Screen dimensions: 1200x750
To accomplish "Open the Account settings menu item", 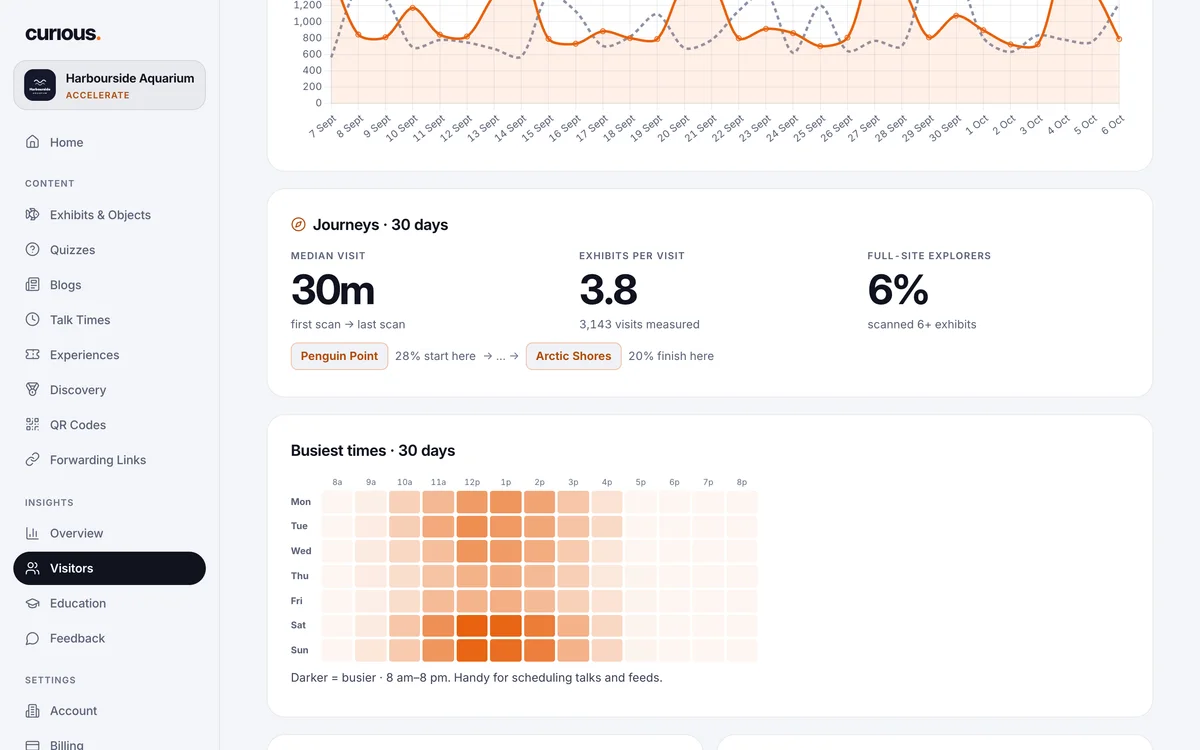I will 109,711.
